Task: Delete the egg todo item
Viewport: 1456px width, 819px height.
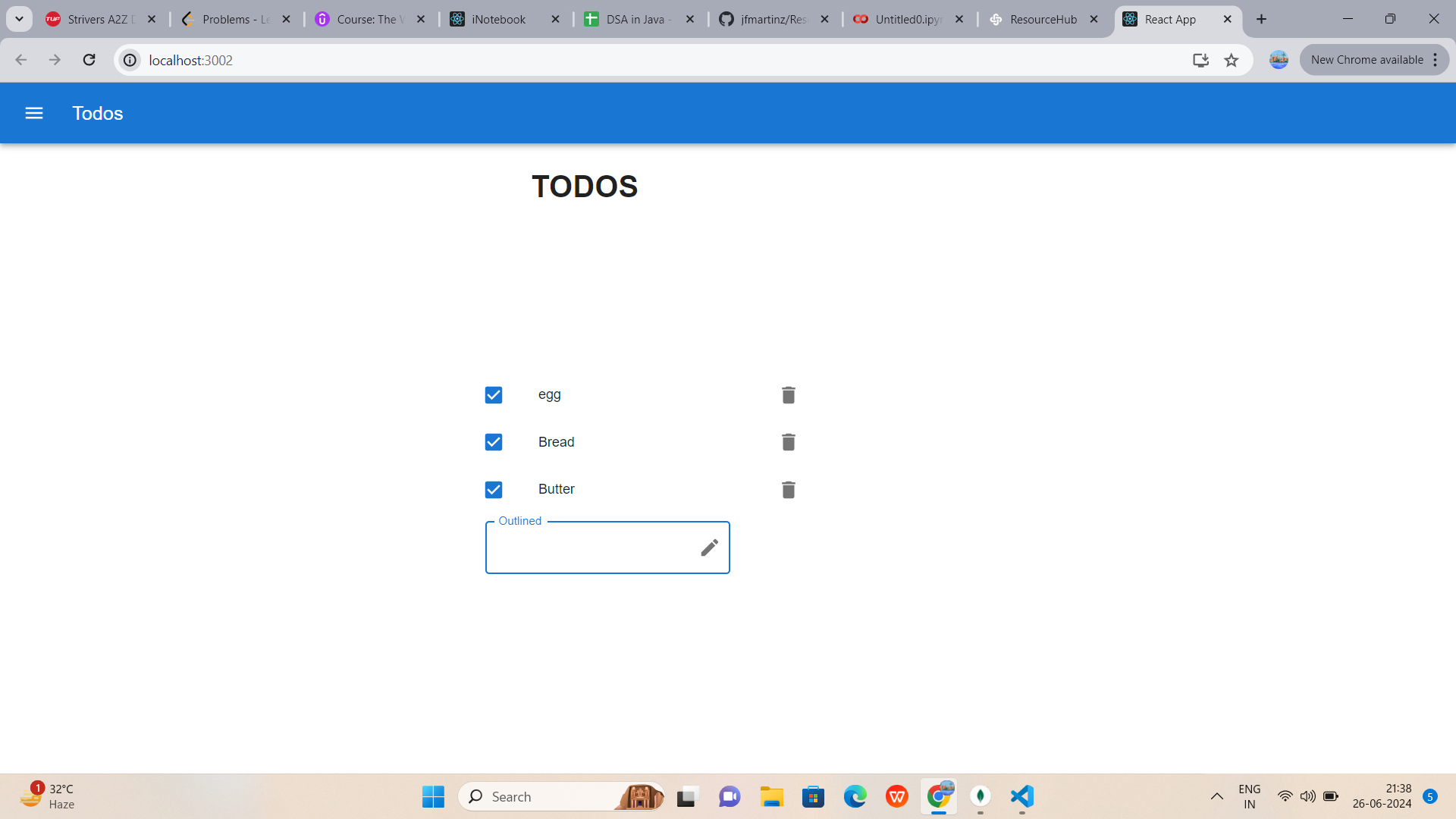Action: tap(788, 395)
